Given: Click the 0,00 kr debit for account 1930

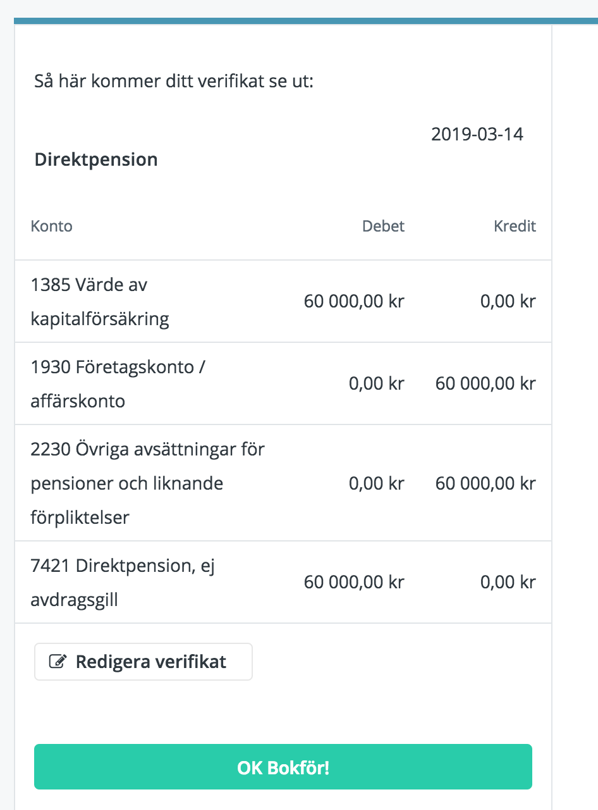Looking at the screenshot, I should pos(376,384).
